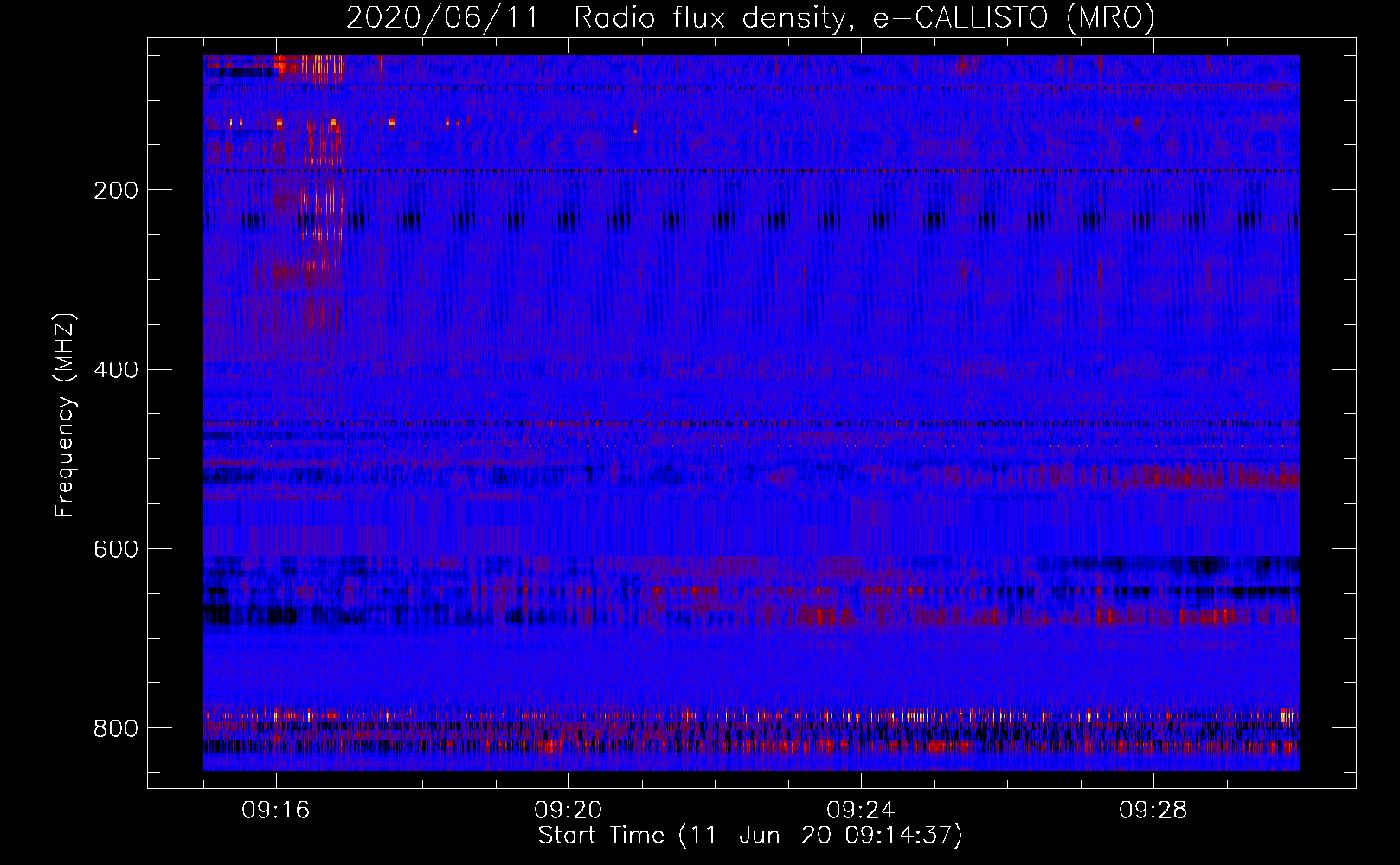
Task: Click the 'Start Time (11-Jun-20 09:14:37)' label
Action: (750, 836)
